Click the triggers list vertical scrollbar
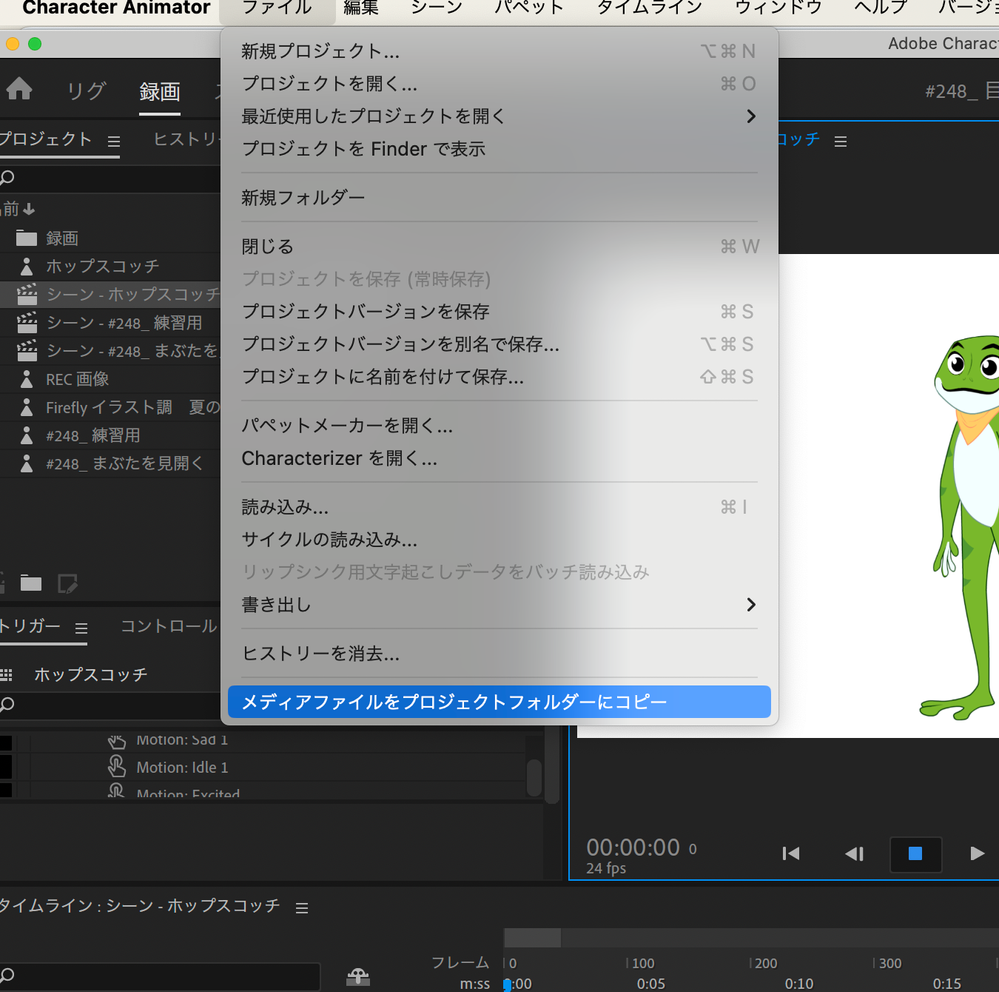This screenshot has width=999, height=992. coord(535,777)
